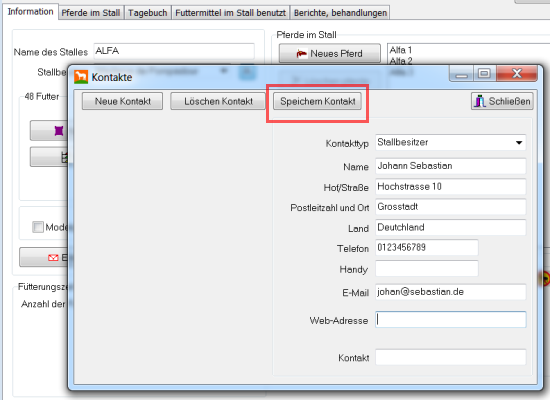Click the Neue Kontakt button
The image size is (550, 400).
click(x=122, y=101)
